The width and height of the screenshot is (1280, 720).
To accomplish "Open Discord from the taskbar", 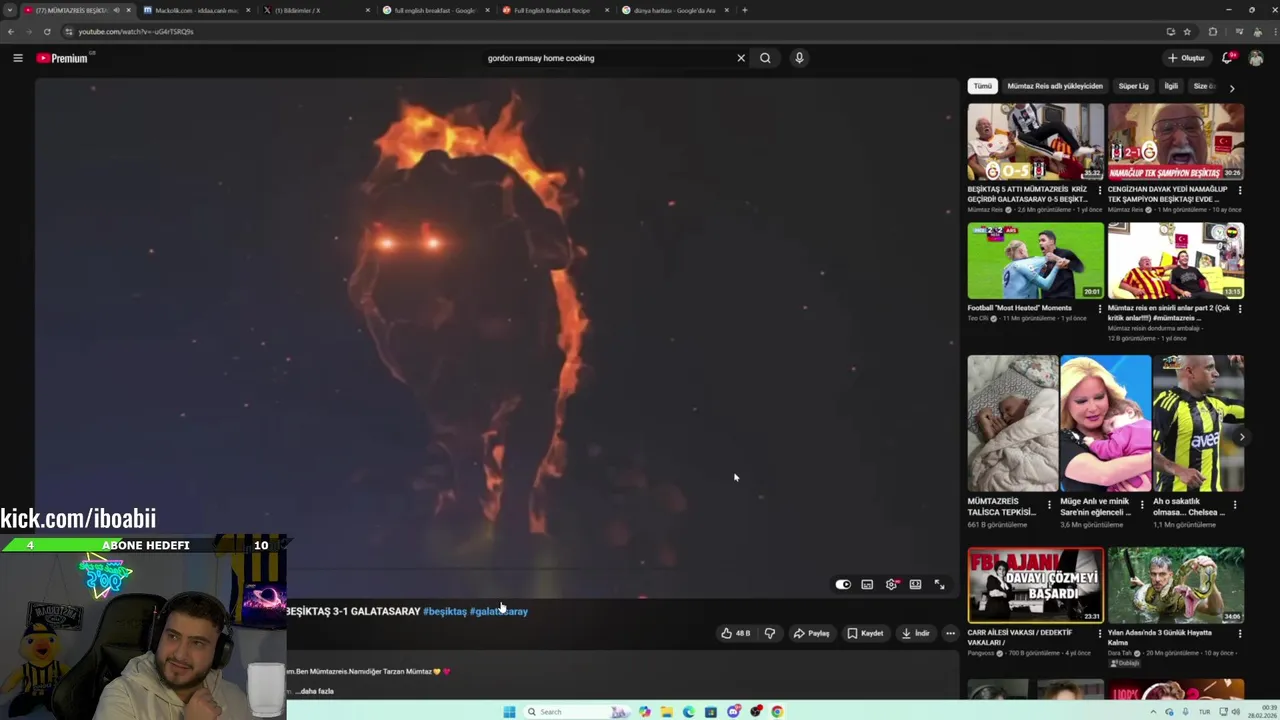I will point(733,712).
